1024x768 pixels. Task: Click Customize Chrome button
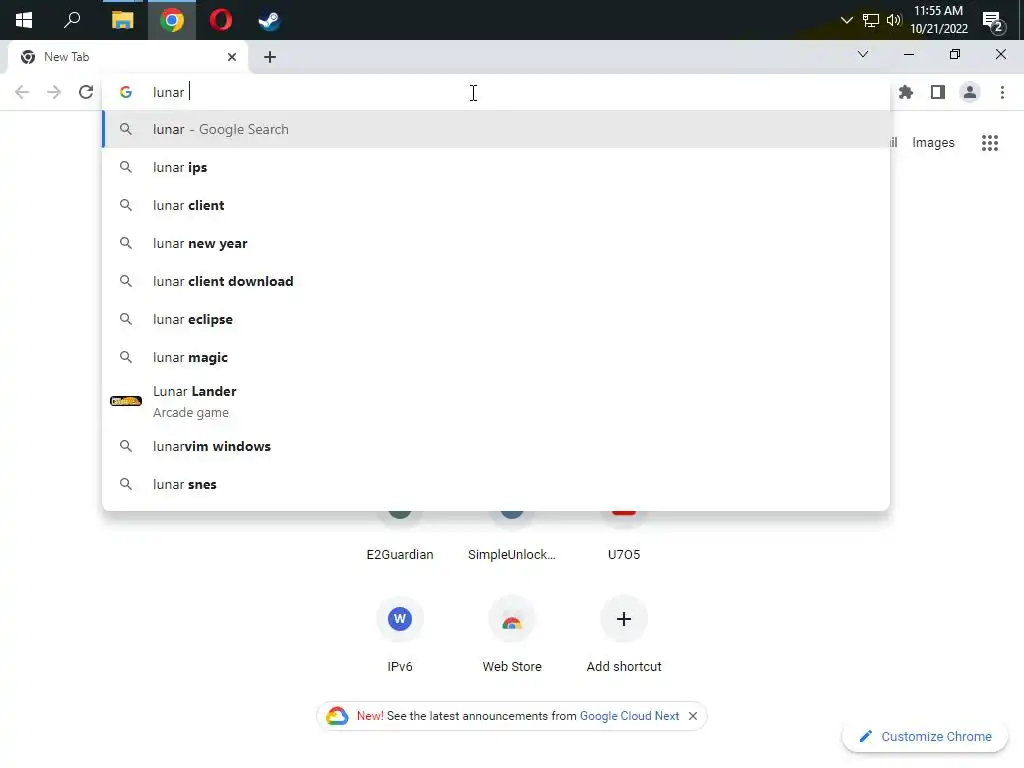[925, 736]
